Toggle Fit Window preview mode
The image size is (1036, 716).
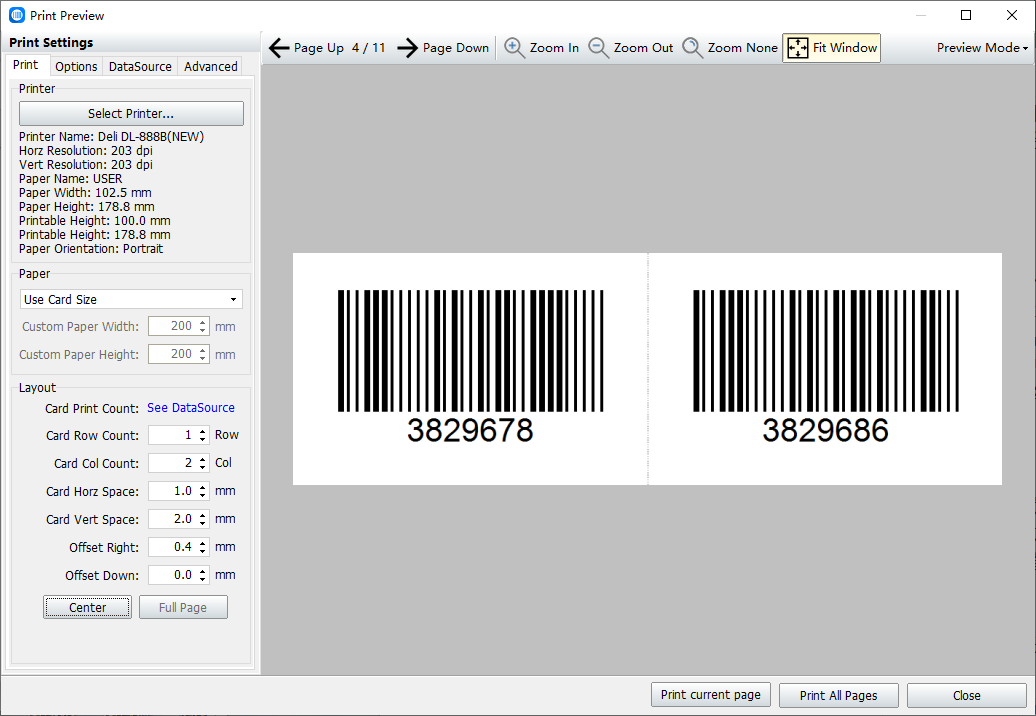point(831,48)
